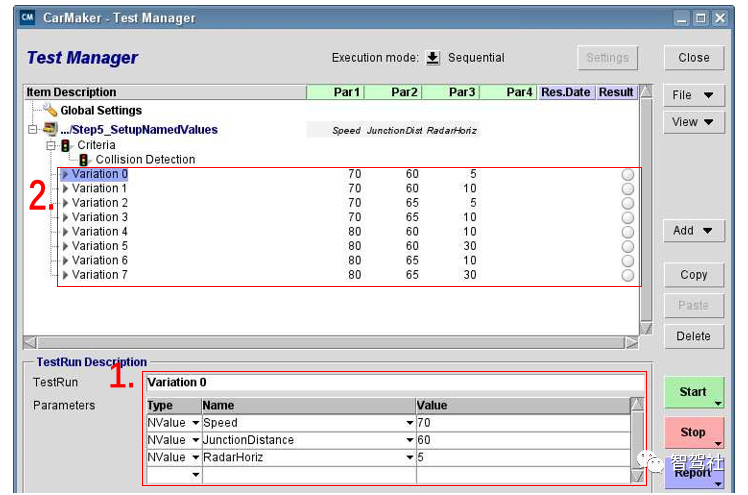This screenshot has width=748, height=495.
Task: Expand Variation 0 disclosure triangle
Action: coord(65,174)
